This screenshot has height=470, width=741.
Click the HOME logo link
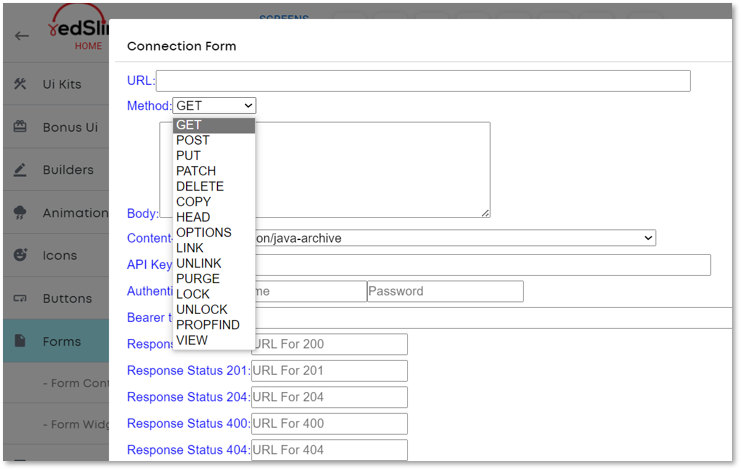(x=88, y=46)
